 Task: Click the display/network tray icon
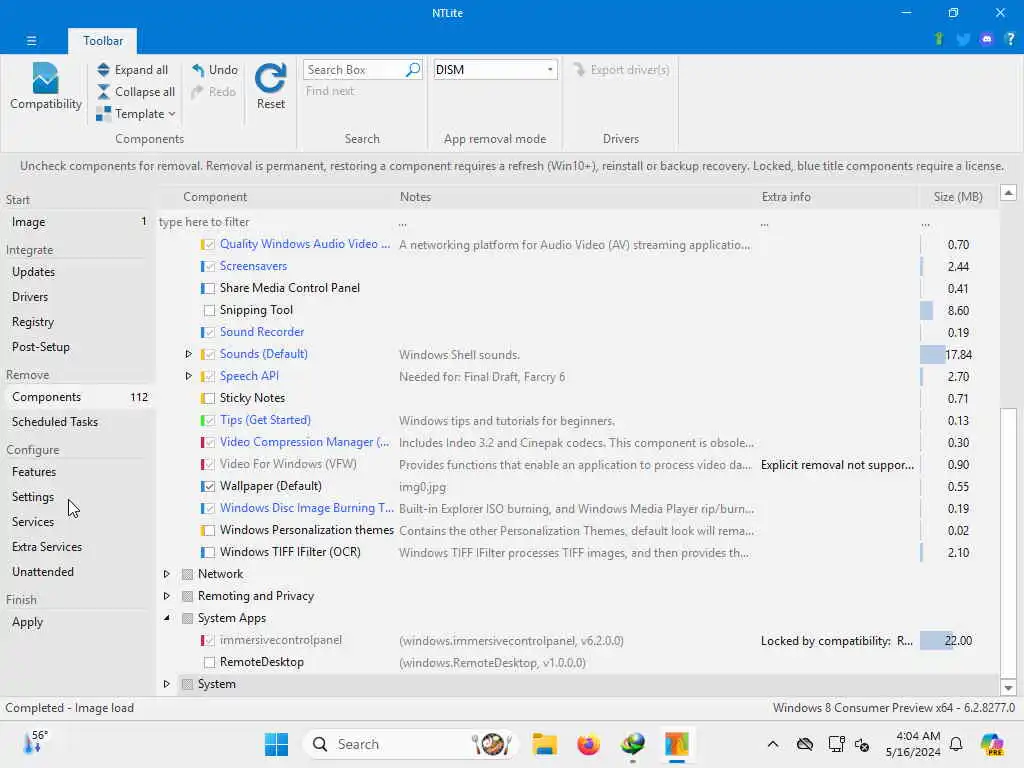point(836,744)
